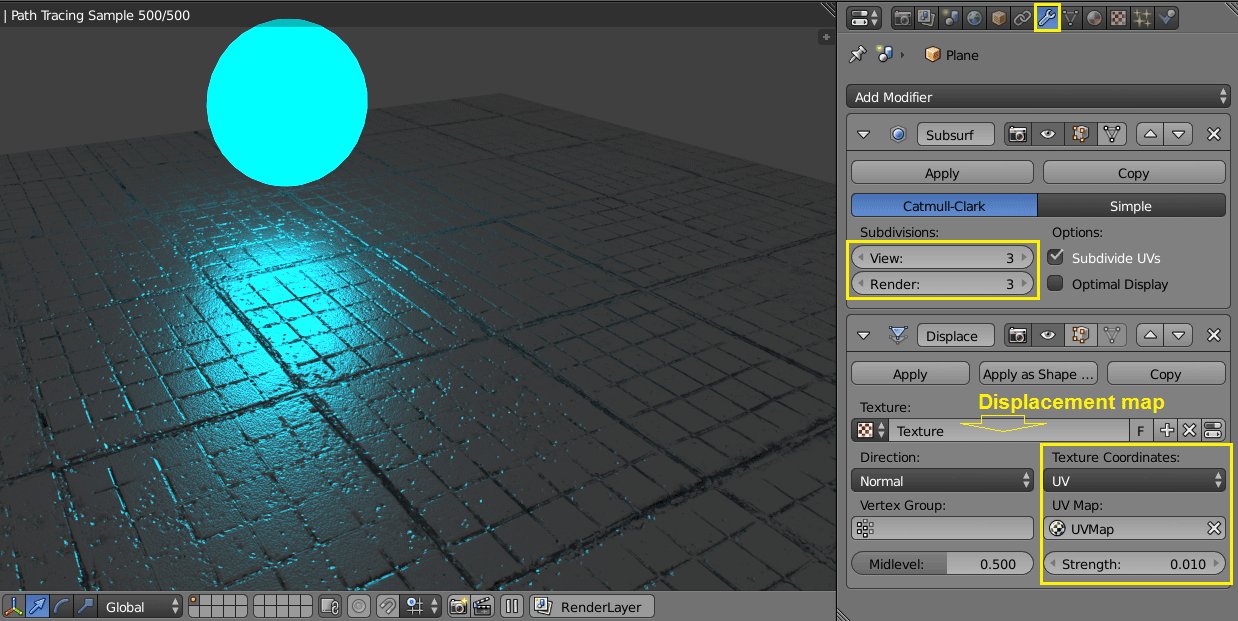Click the Midlevel slider
This screenshot has width=1238, height=621.
pos(942,564)
